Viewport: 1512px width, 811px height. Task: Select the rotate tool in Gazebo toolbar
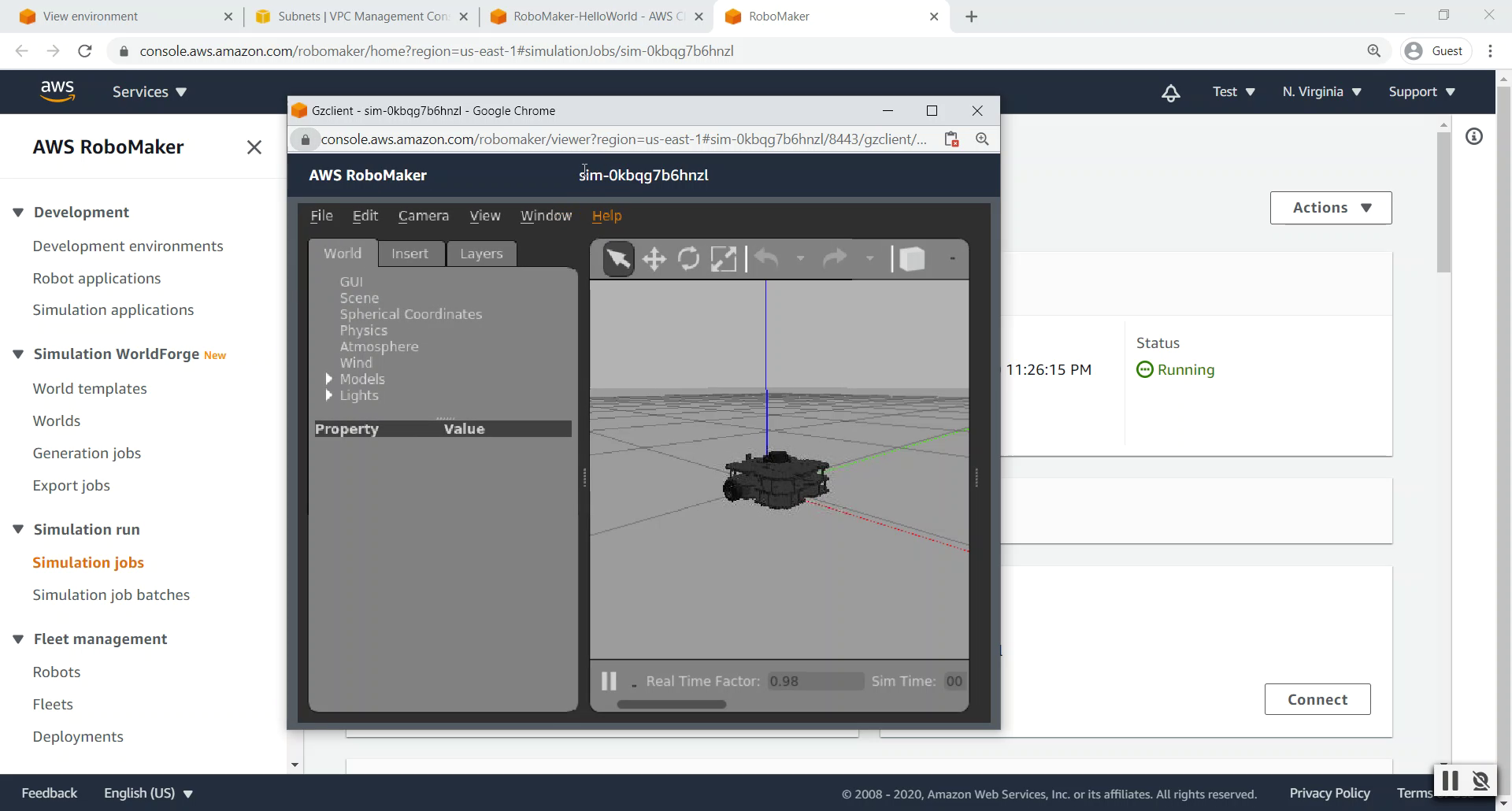point(689,259)
